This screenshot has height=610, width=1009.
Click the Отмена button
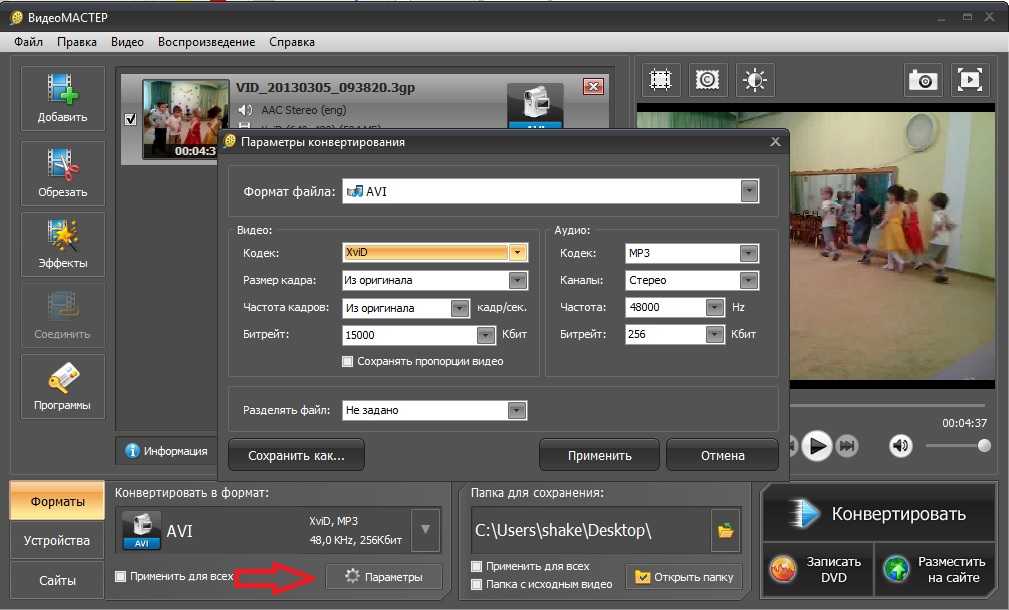(723, 456)
